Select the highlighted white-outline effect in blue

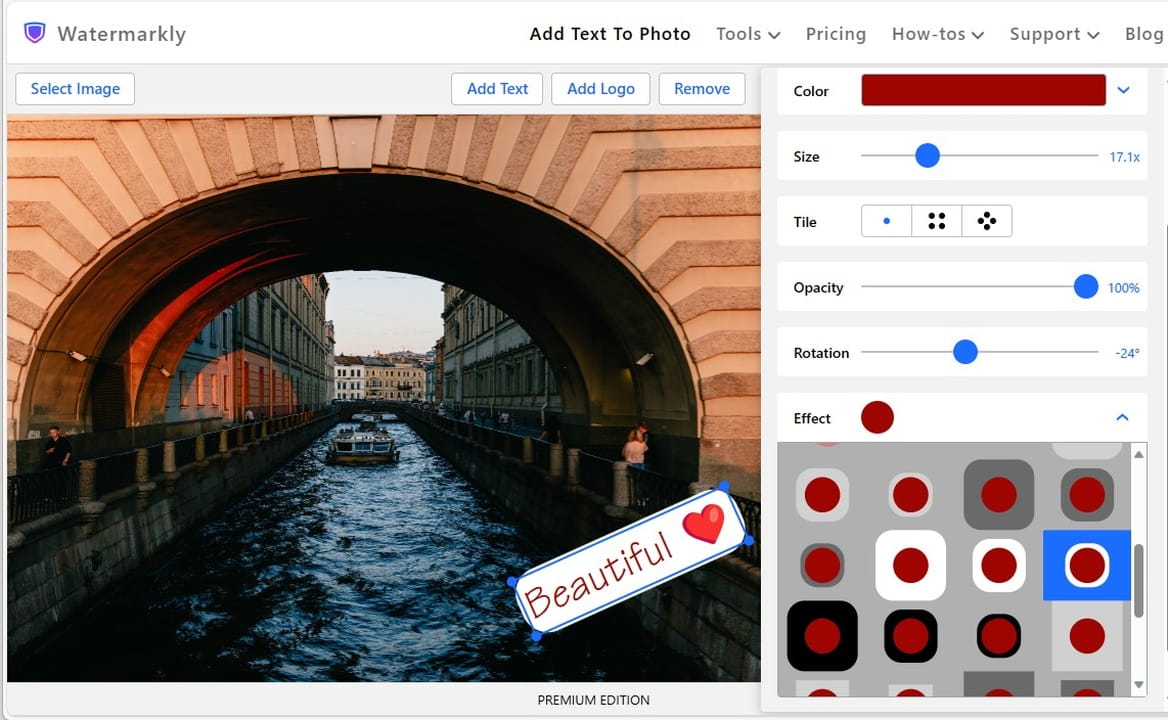coord(1086,565)
